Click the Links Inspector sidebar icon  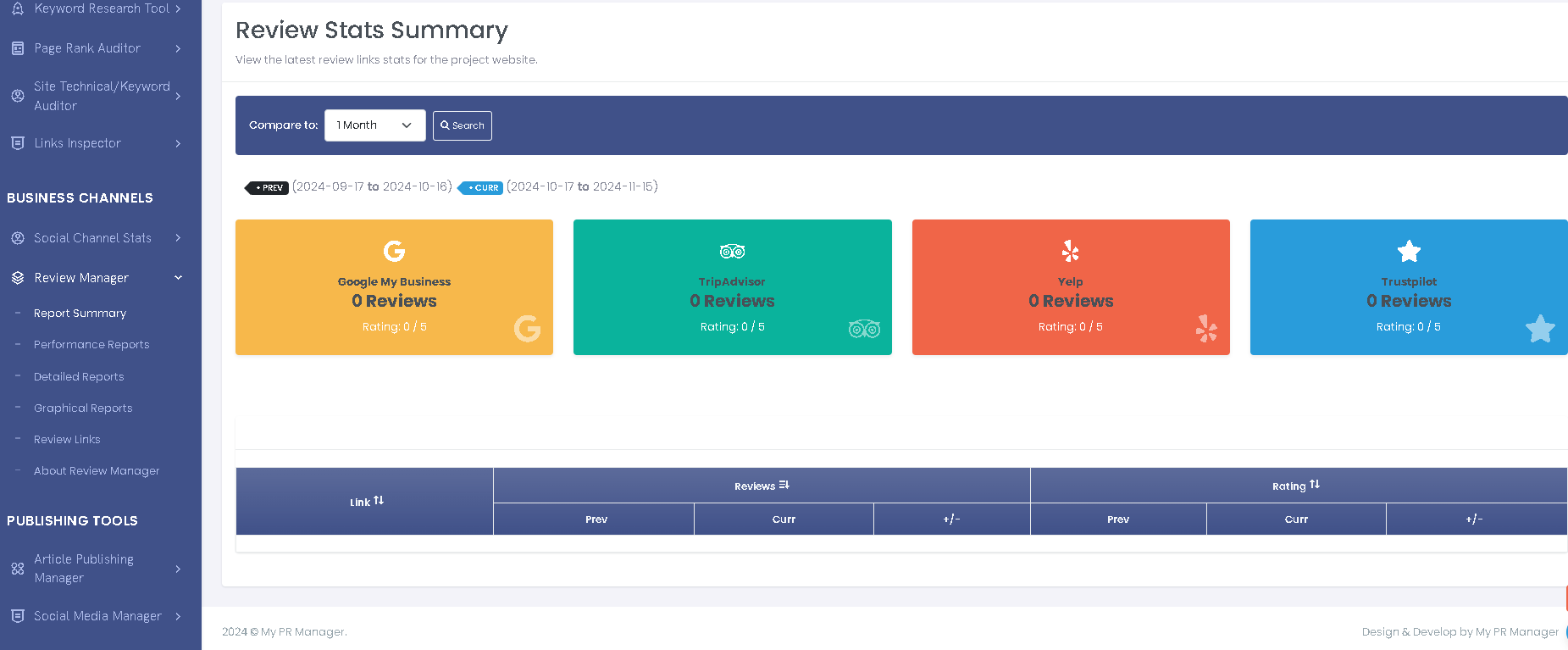(x=18, y=143)
